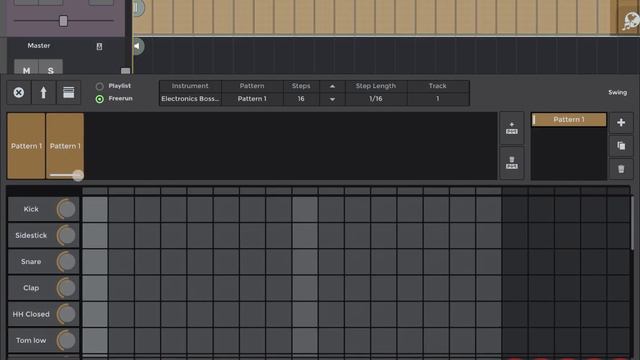Viewport: 640px width, 360px height.
Task: Select the Sidestick row label
Action: [31, 236]
